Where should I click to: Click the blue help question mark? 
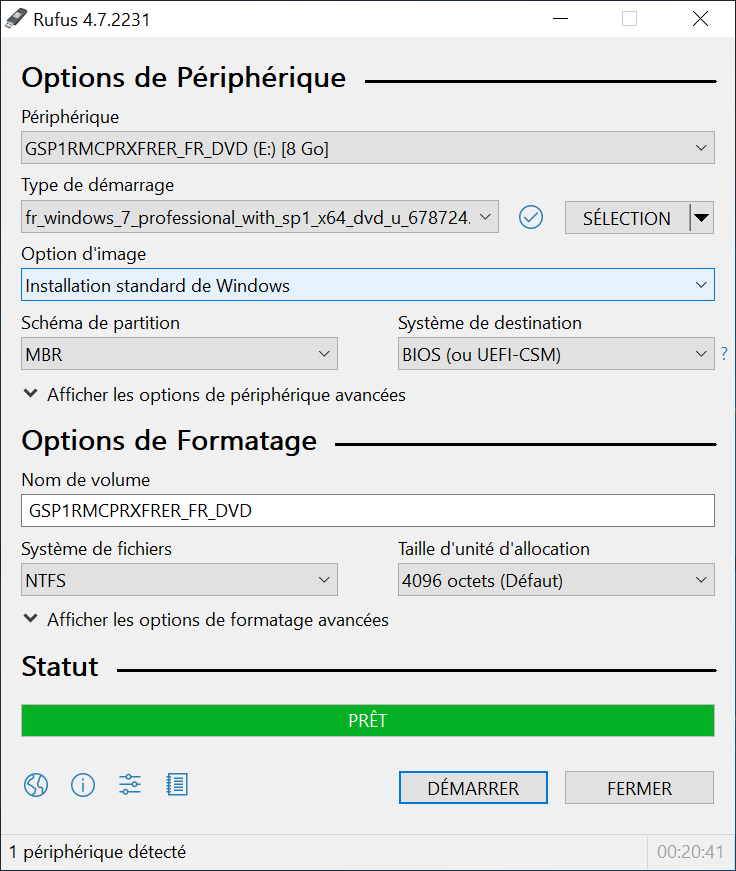click(x=724, y=353)
